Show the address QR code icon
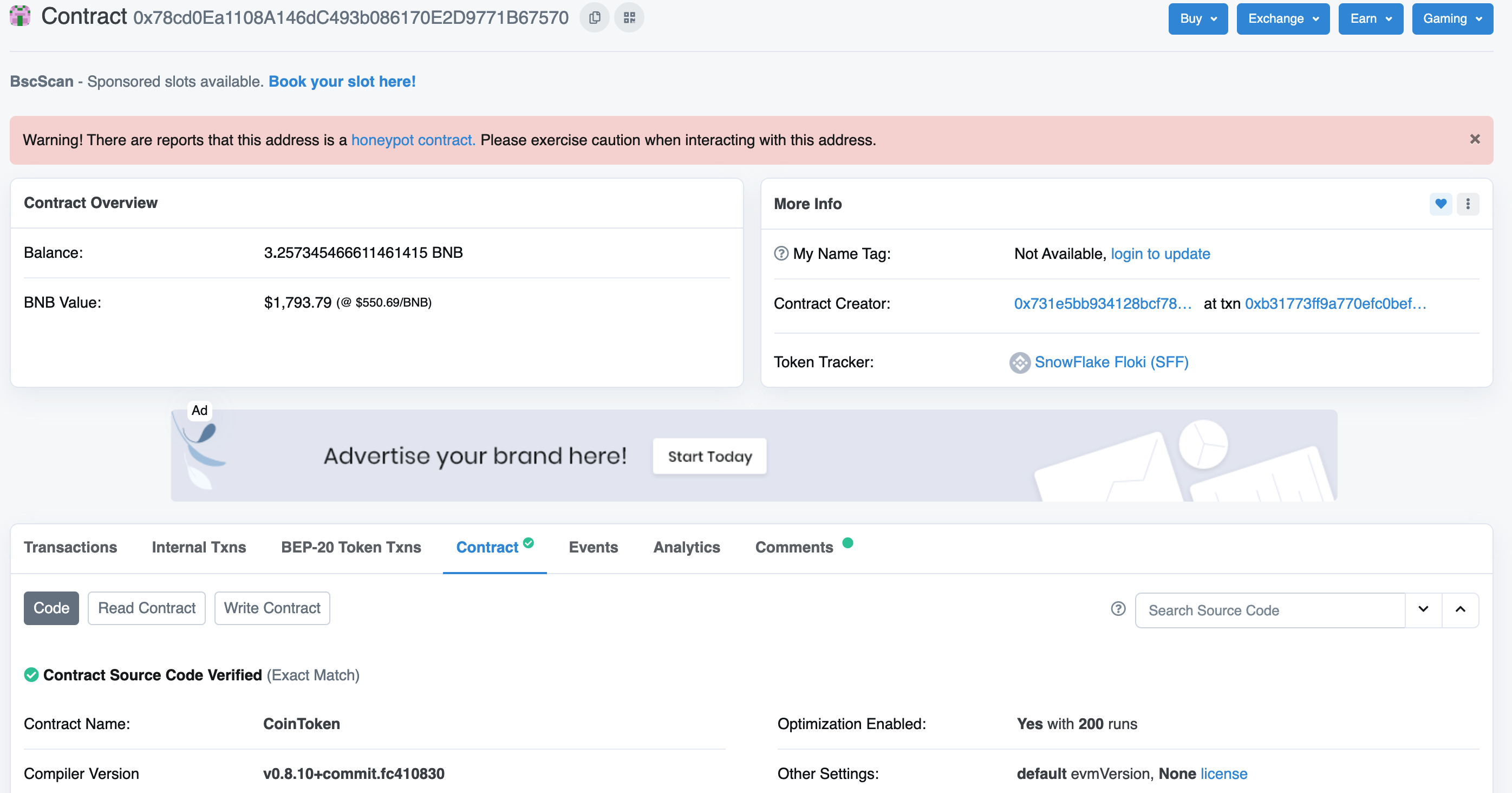This screenshot has height=793, width=1512. 629,18
